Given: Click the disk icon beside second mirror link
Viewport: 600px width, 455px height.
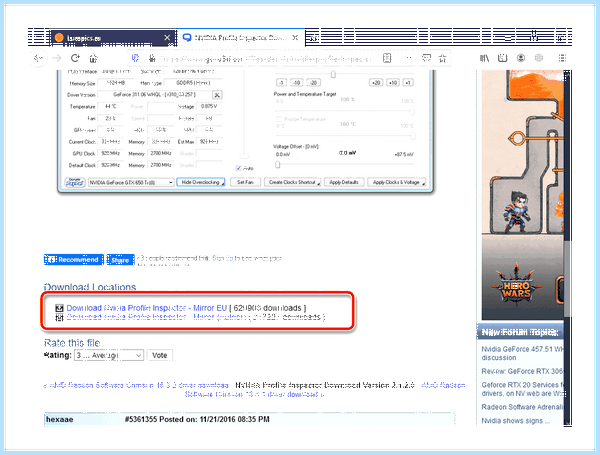Looking at the screenshot, I should pyautogui.click(x=59, y=317).
